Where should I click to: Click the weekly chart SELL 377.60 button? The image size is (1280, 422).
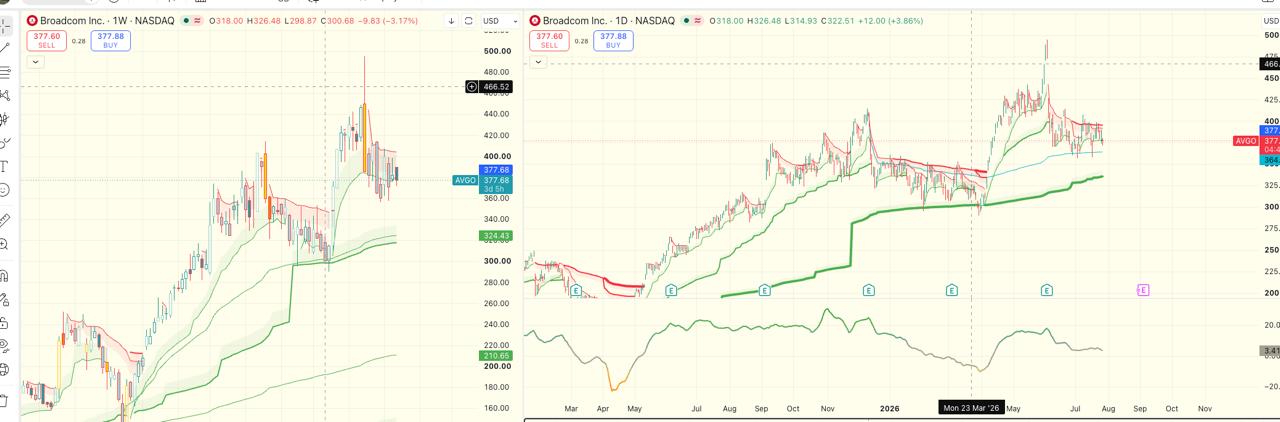click(x=46, y=40)
